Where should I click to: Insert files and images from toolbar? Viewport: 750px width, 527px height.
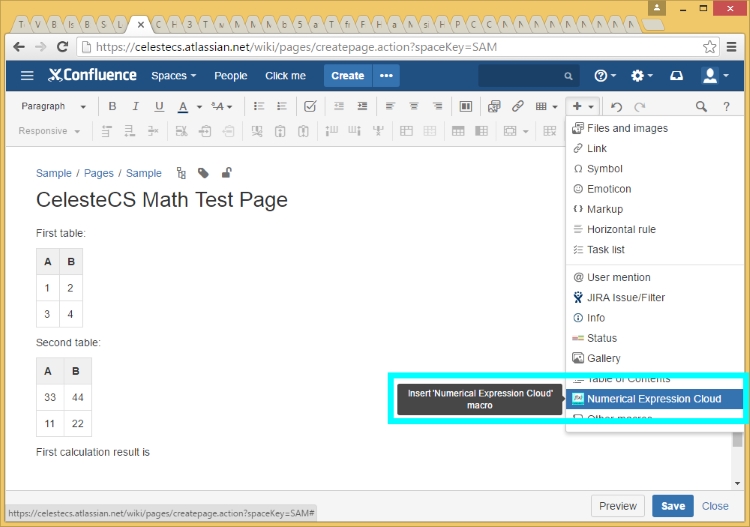click(494, 106)
